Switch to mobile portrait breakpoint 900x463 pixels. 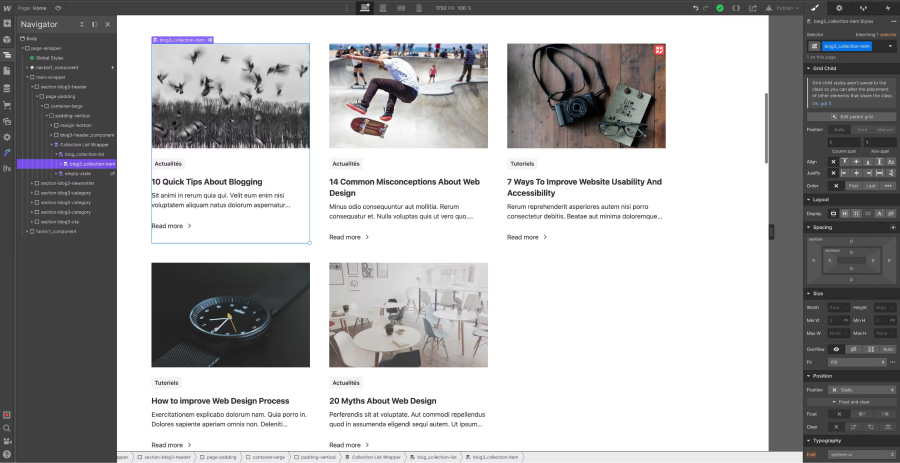coord(418,8)
